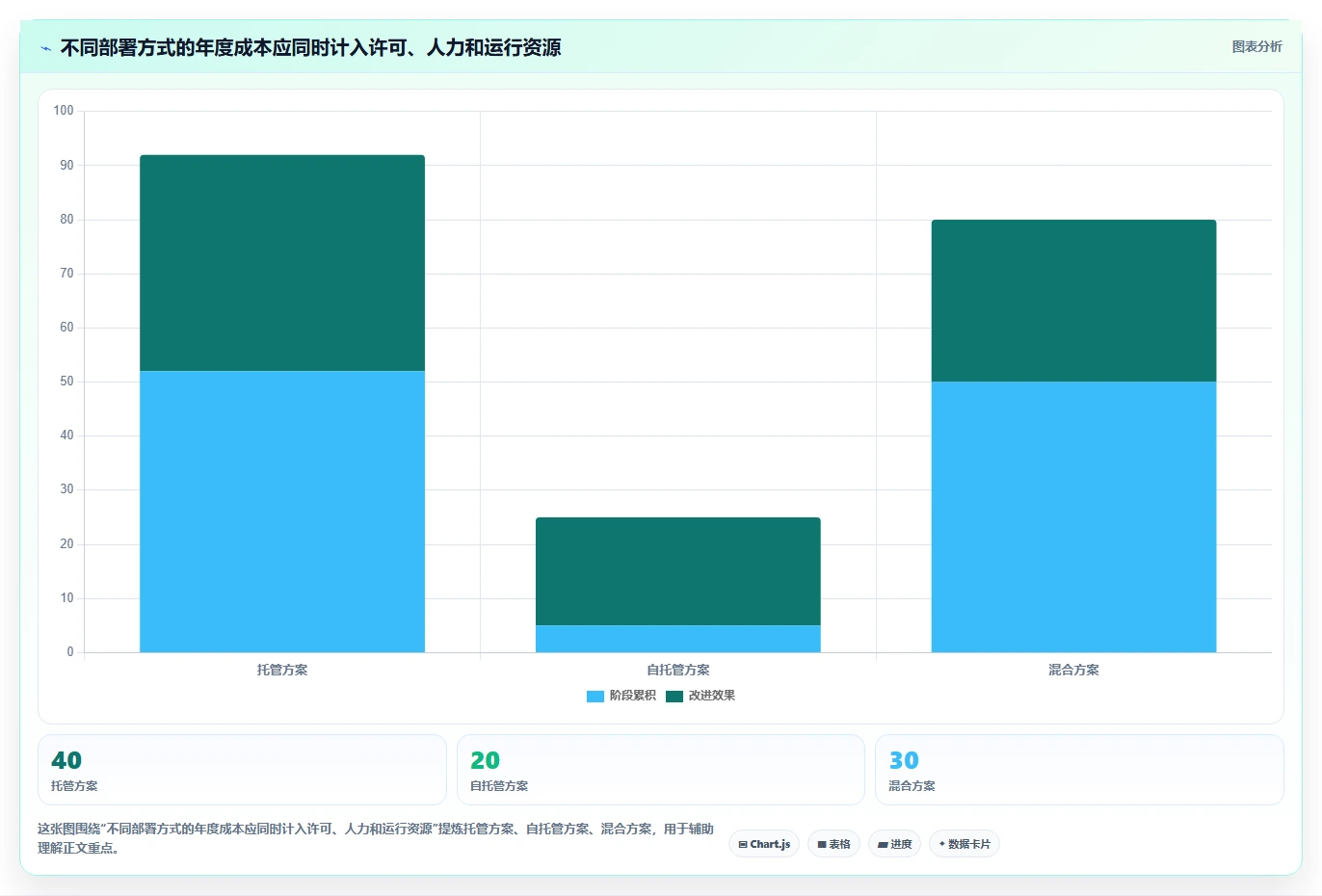Click the 混合方案 x-axis label
Viewport: 1322px width, 896px height.
pyautogui.click(x=1073, y=670)
